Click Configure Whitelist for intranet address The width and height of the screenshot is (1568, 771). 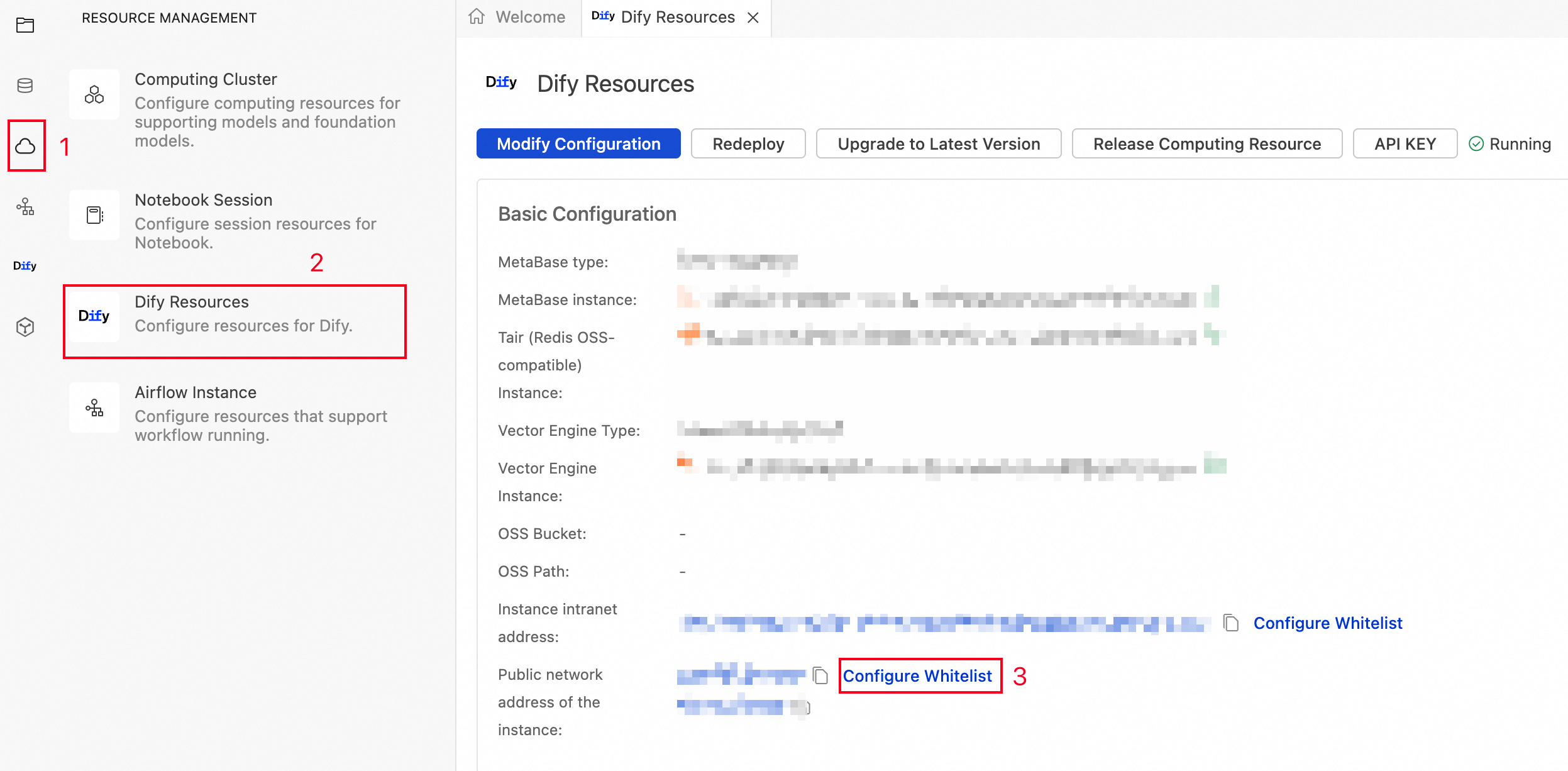pos(1327,623)
